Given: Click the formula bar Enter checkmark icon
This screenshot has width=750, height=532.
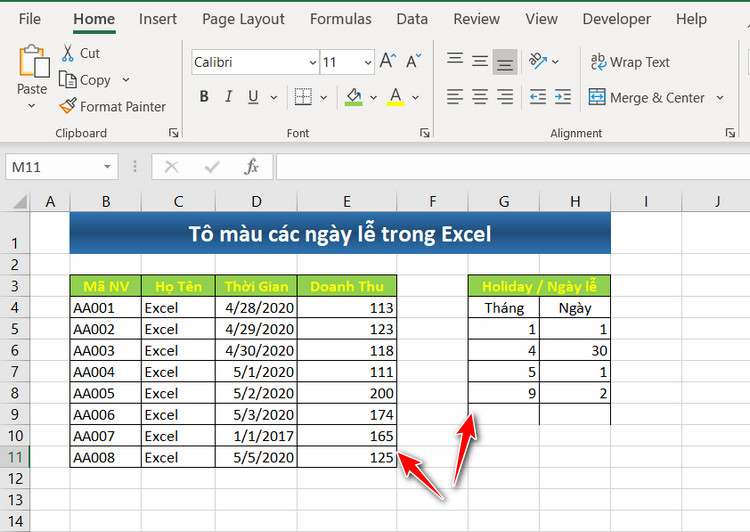Looking at the screenshot, I should (211, 166).
